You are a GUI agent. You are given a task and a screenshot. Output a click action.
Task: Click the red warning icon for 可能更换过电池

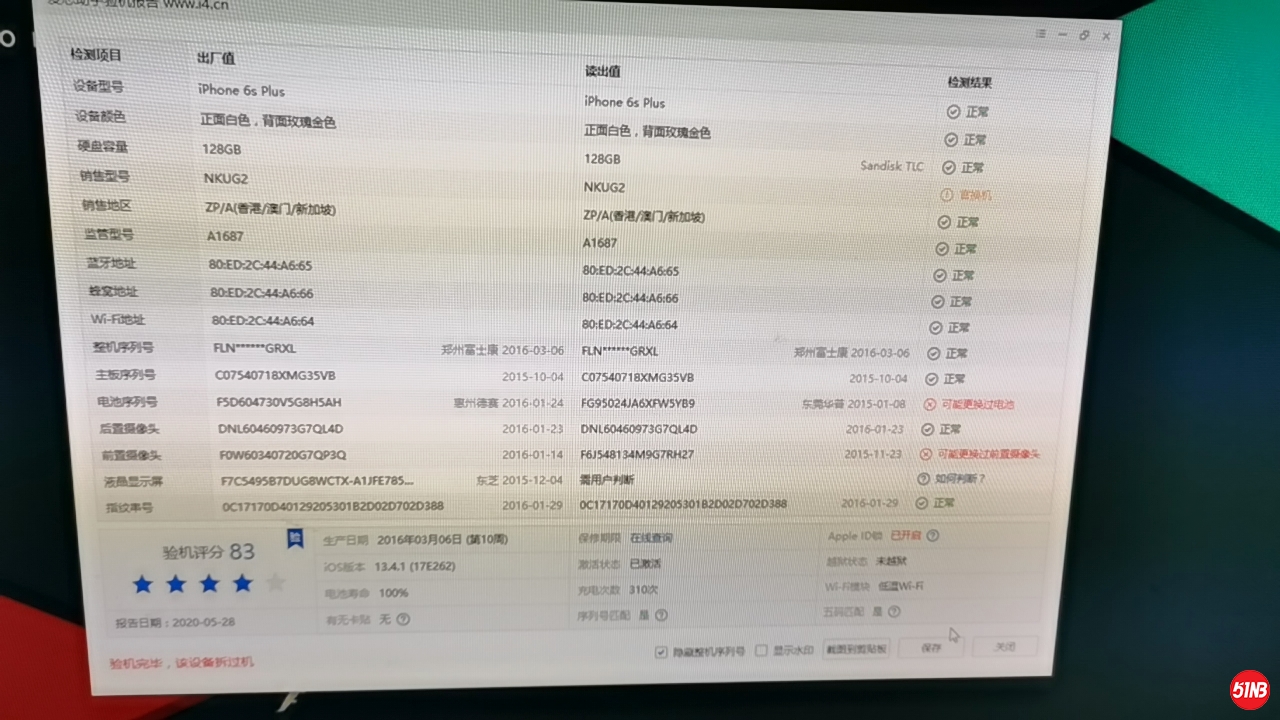click(x=929, y=404)
